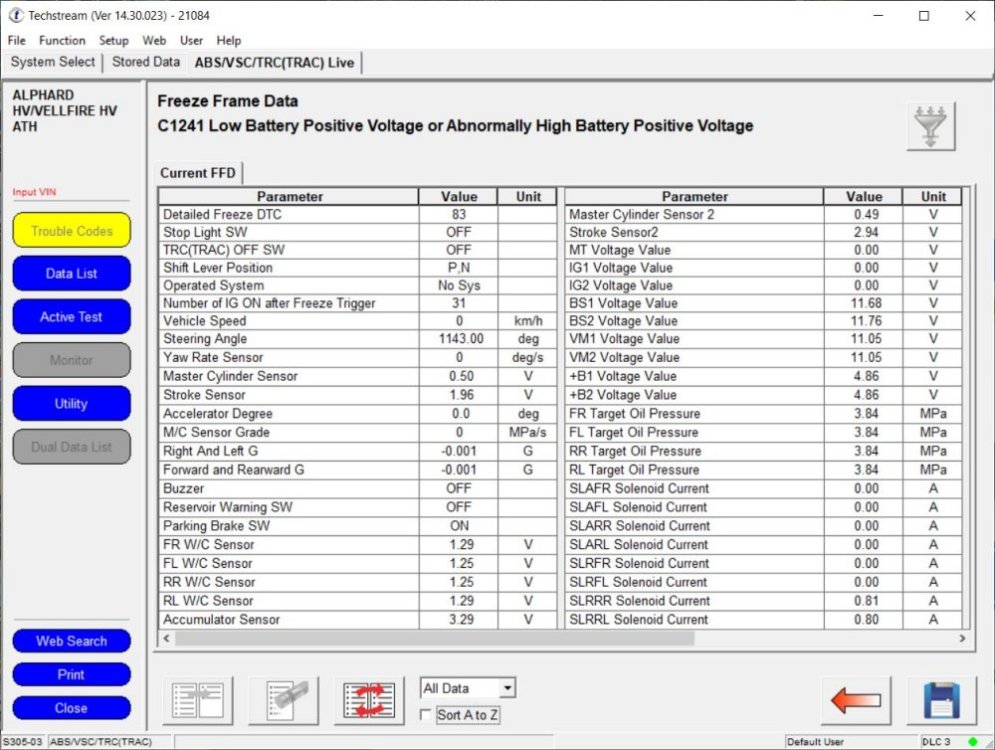The width and height of the screenshot is (995, 750).
Task: Open the Help menu
Action: [228, 41]
